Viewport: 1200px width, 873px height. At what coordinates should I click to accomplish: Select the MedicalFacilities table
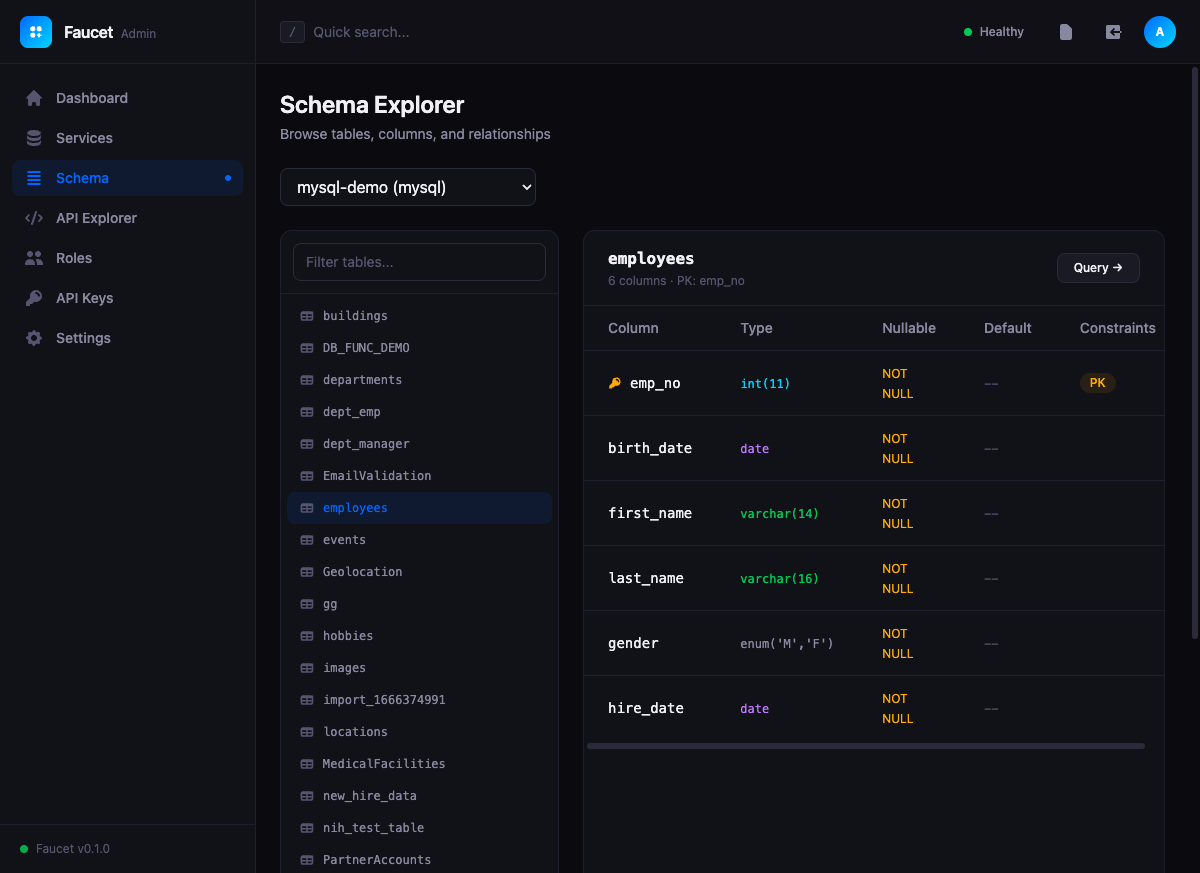pyautogui.click(x=419, y=764)
